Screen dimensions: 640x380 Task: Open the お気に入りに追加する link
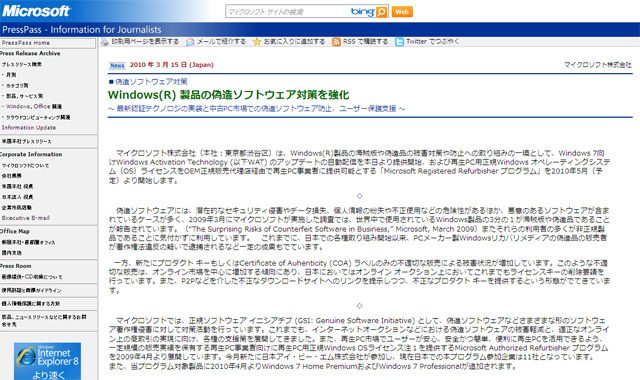point(294,42)
